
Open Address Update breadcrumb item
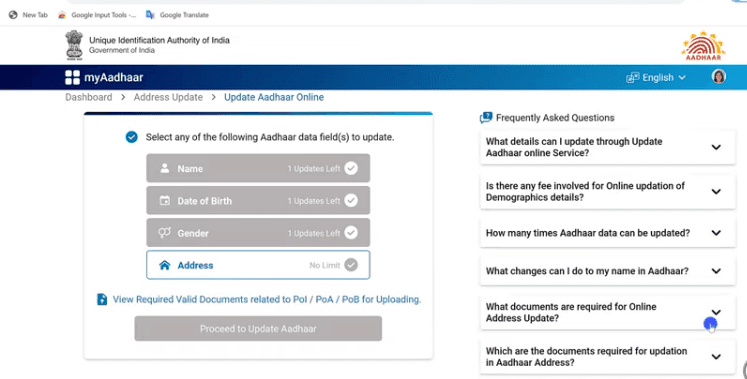point(168,97)
